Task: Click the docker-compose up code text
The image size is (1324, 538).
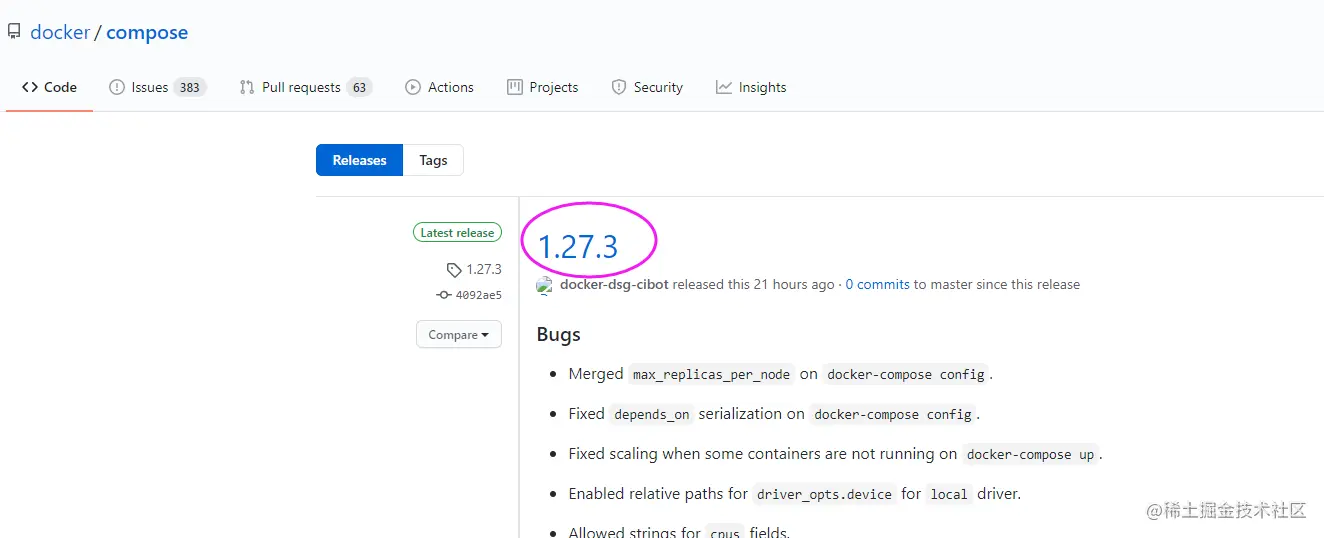Action: 1031,454
